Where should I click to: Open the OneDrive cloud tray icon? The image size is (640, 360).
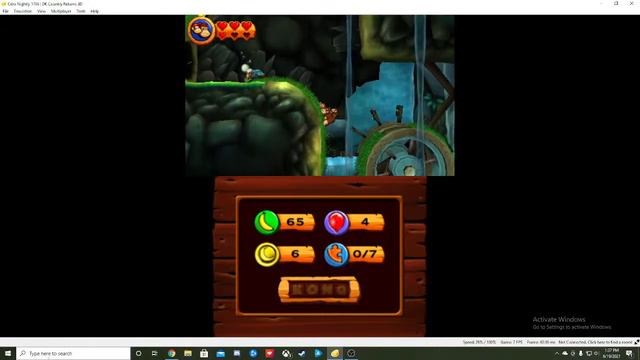[565, 353]
